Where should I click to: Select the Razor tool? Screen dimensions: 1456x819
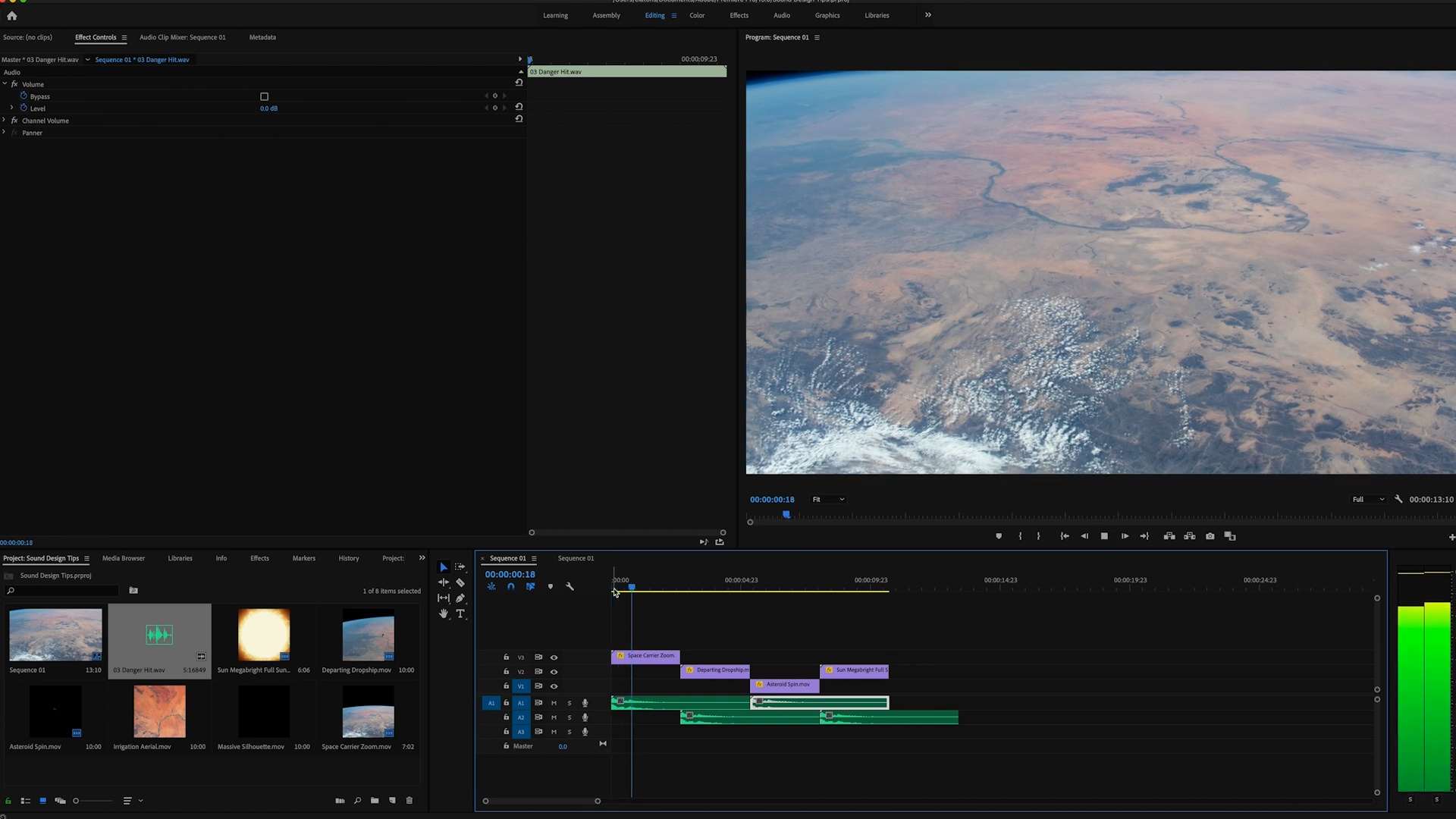pos(460,582)
